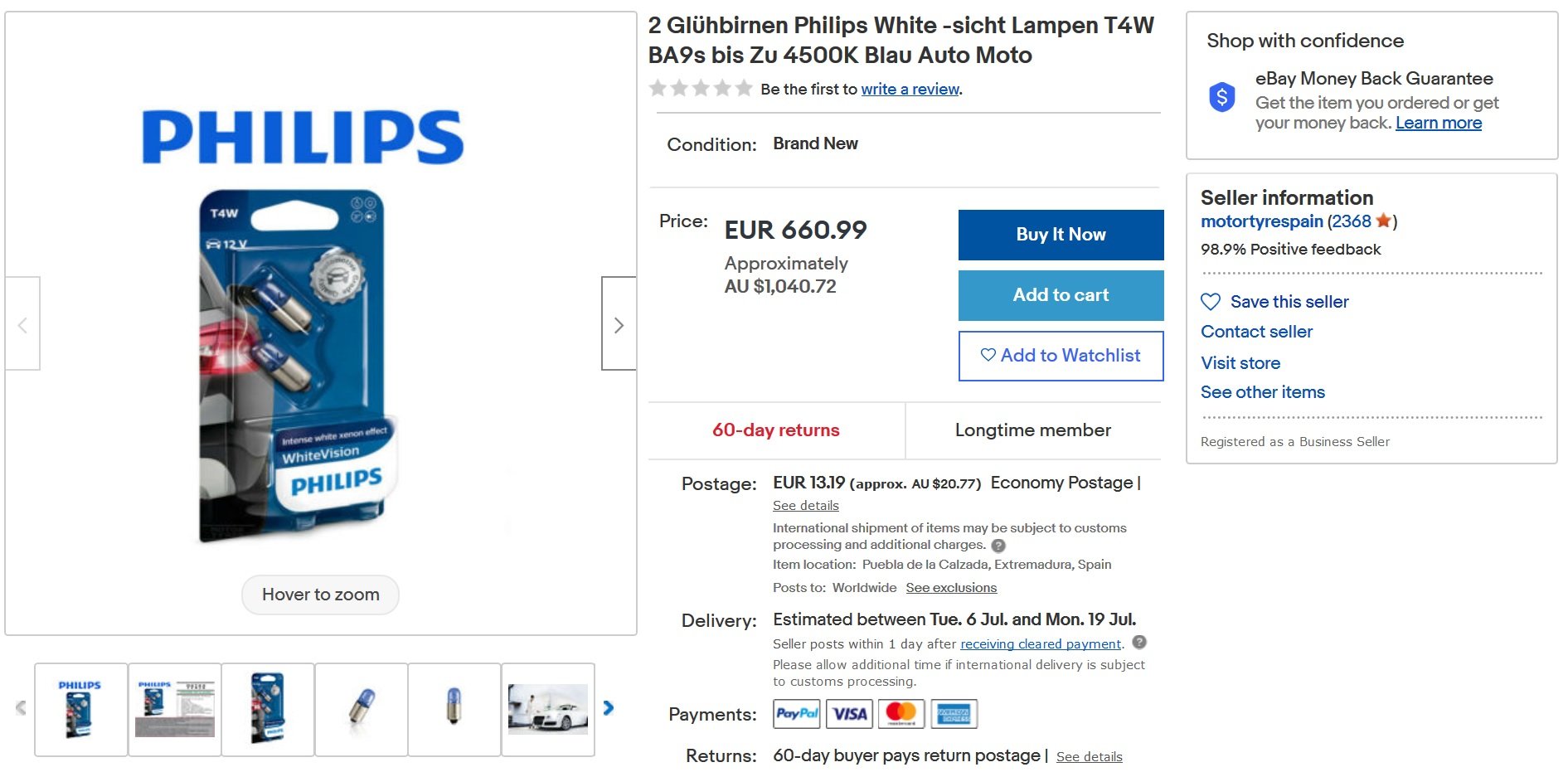Select the Visit store menu link
Viewport: 1568px width, 772px height.
(x=1240, y=363)
